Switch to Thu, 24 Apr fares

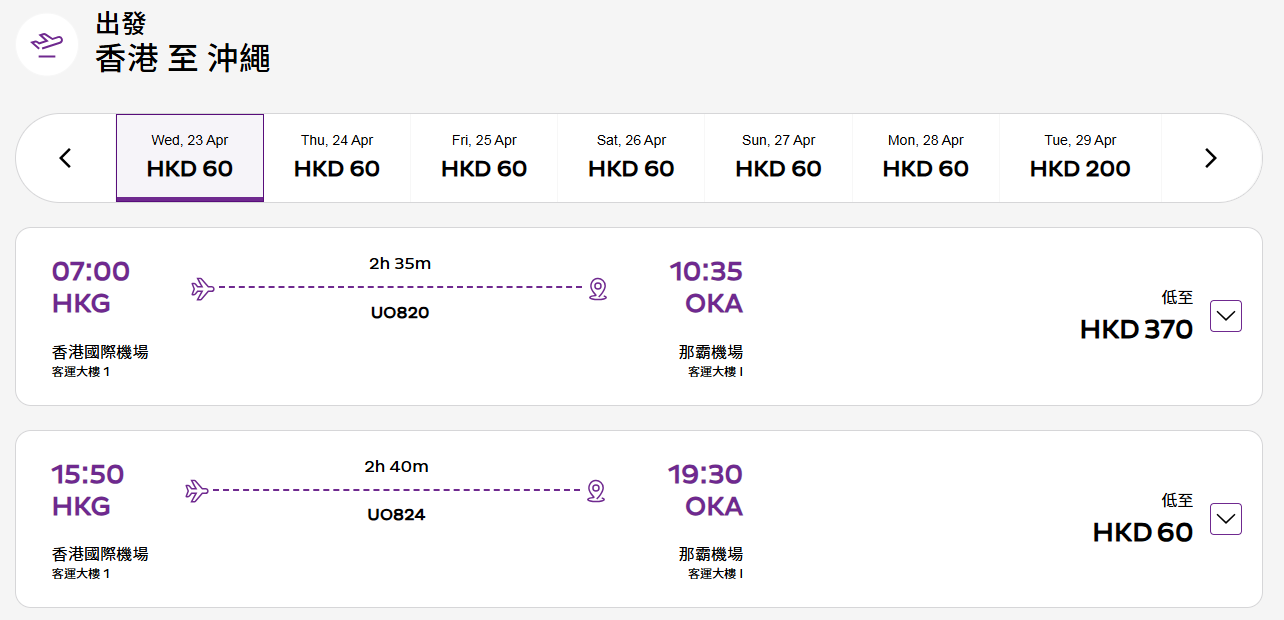click(337, 158)
